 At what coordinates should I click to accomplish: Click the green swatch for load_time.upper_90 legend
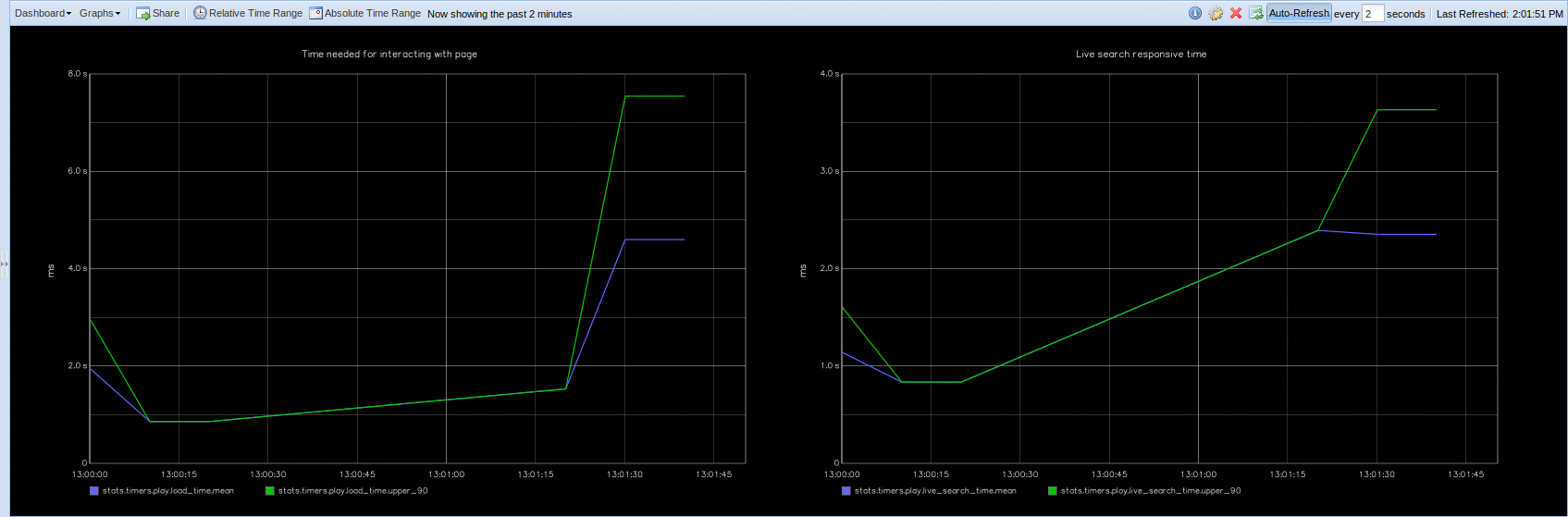270,491
